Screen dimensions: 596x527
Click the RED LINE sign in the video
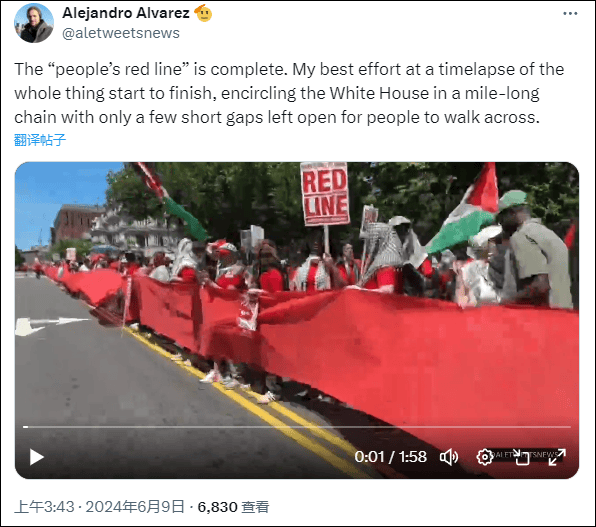(325, 194)
